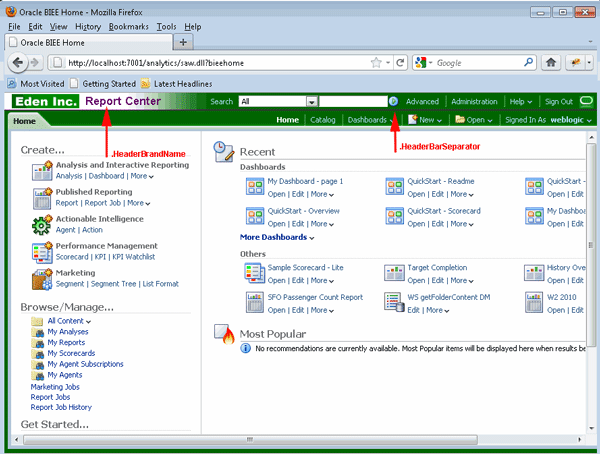Click the Firefox forward arrow button
This screenshot has height=454, width=600.
[x=35, y=62]
